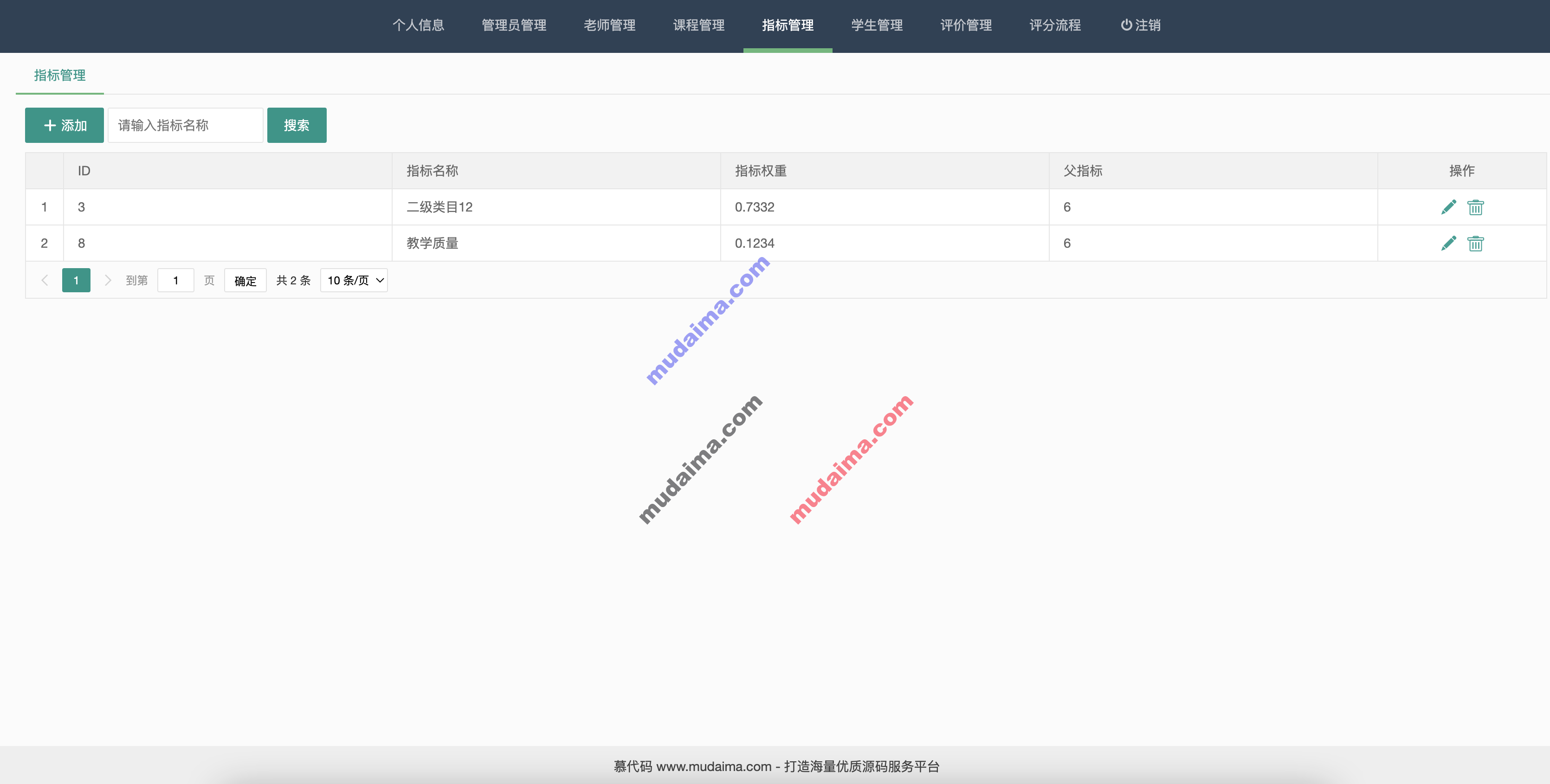
Task: Select the 教学质量 name cell
Action: (x=556, y=243)
